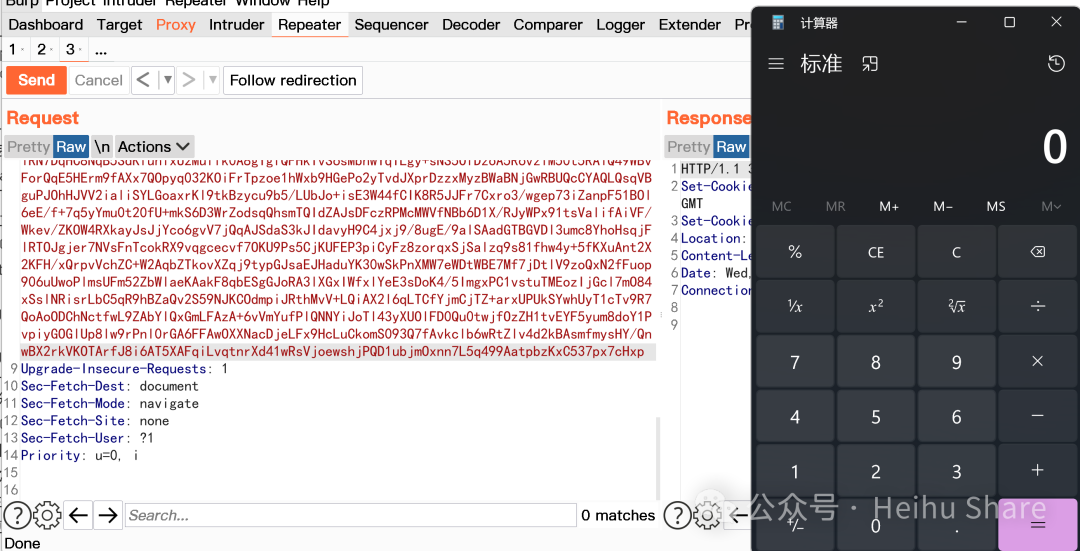
Task: Open the Dashboard tab
Action: [45, 25]
